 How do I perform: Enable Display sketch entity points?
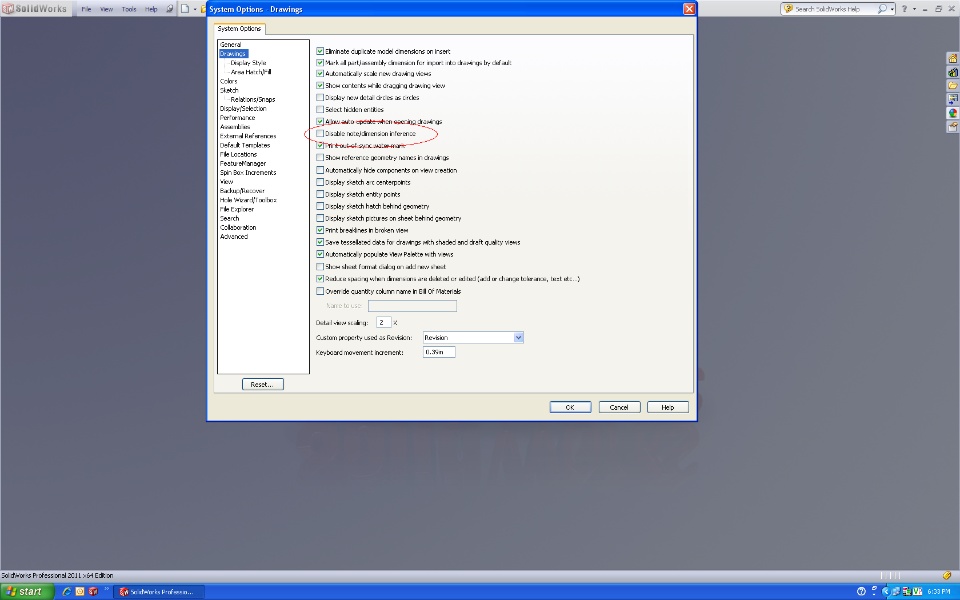click(x=320, y=194)
